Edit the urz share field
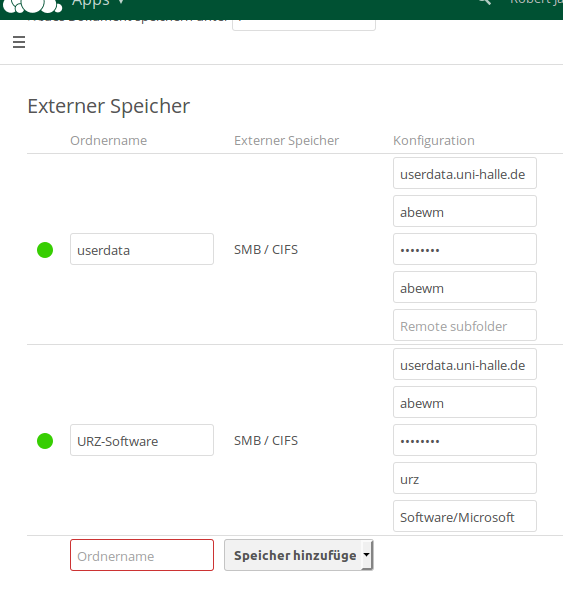The image size is (563, 591). coord(465,478)
